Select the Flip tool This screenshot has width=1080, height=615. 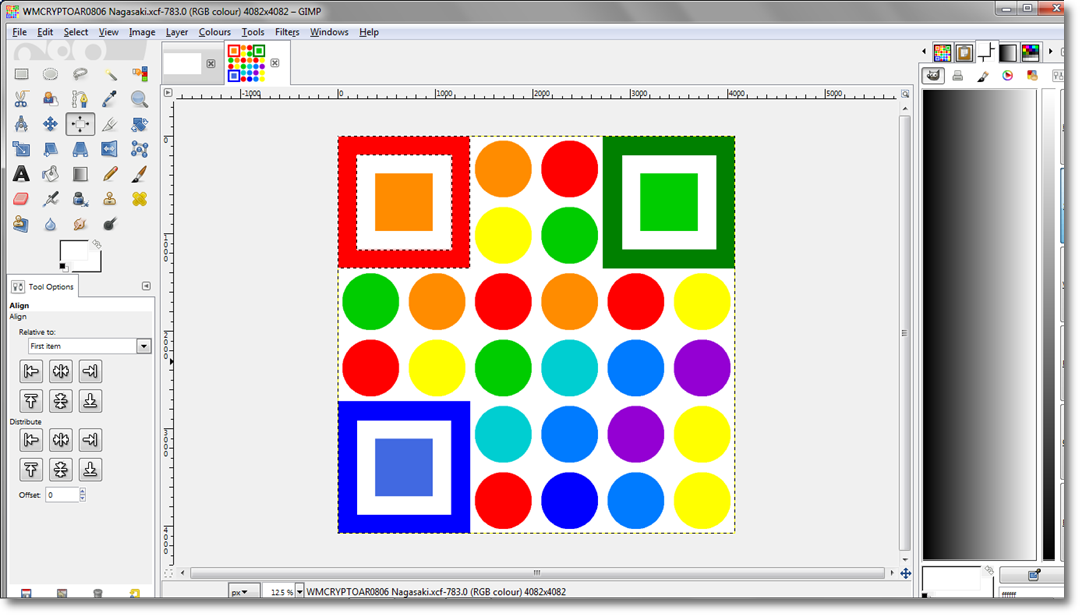[x=110, y=149]
